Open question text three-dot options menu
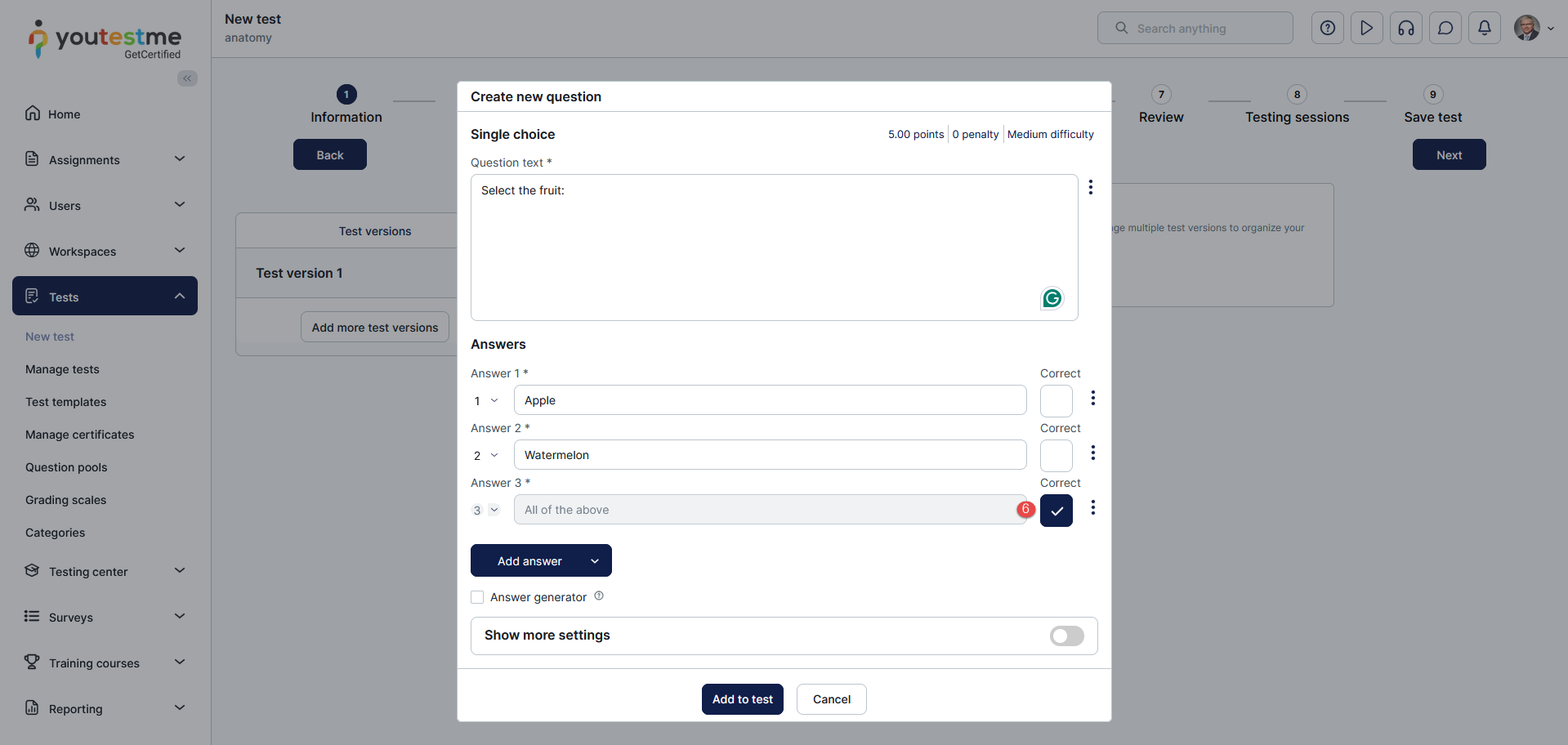Image resolution: width=1568 pixels, height=745 pixels. pos(1091,188)
